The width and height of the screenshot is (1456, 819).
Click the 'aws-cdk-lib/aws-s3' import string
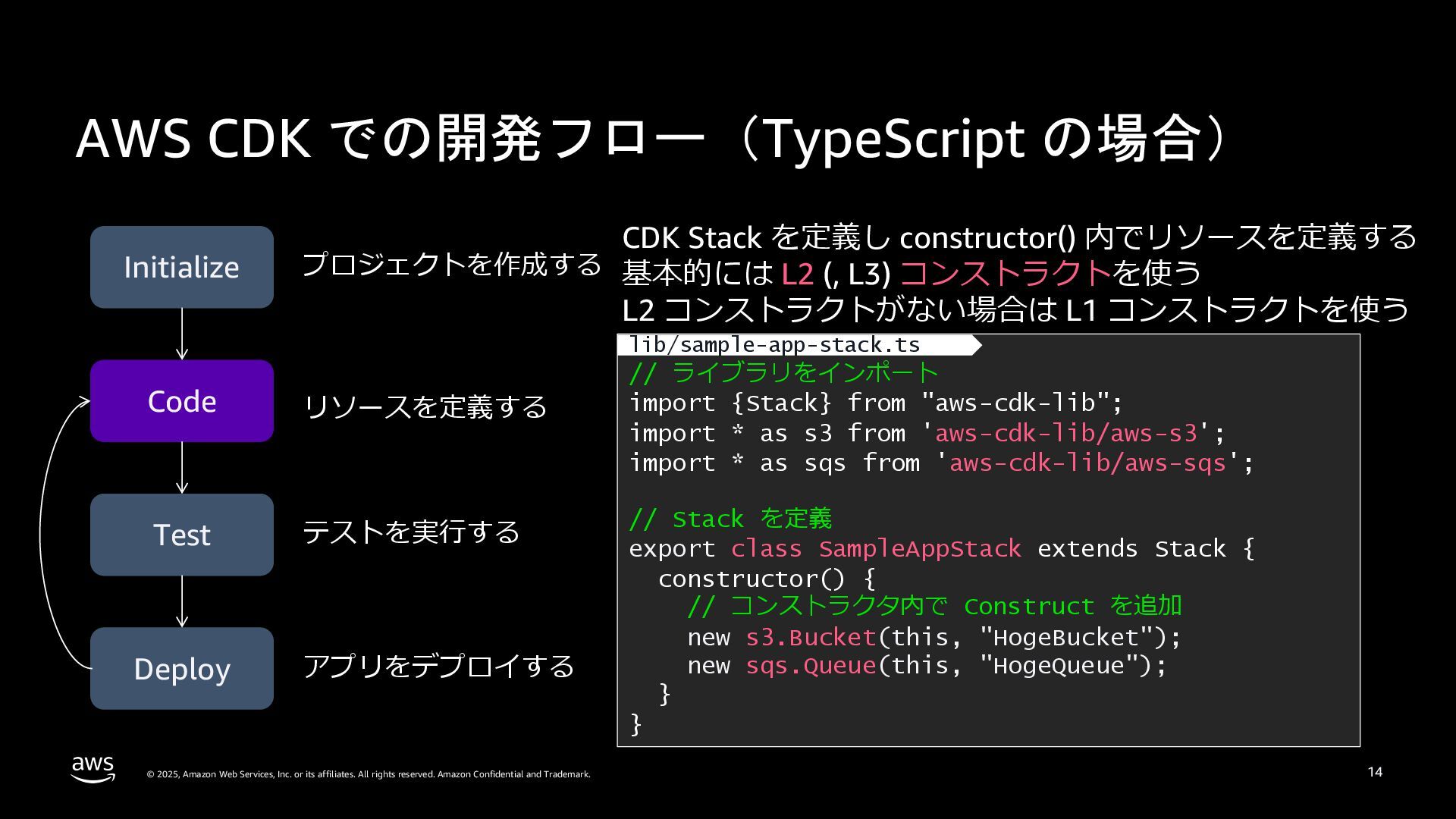click(1065, 433)
